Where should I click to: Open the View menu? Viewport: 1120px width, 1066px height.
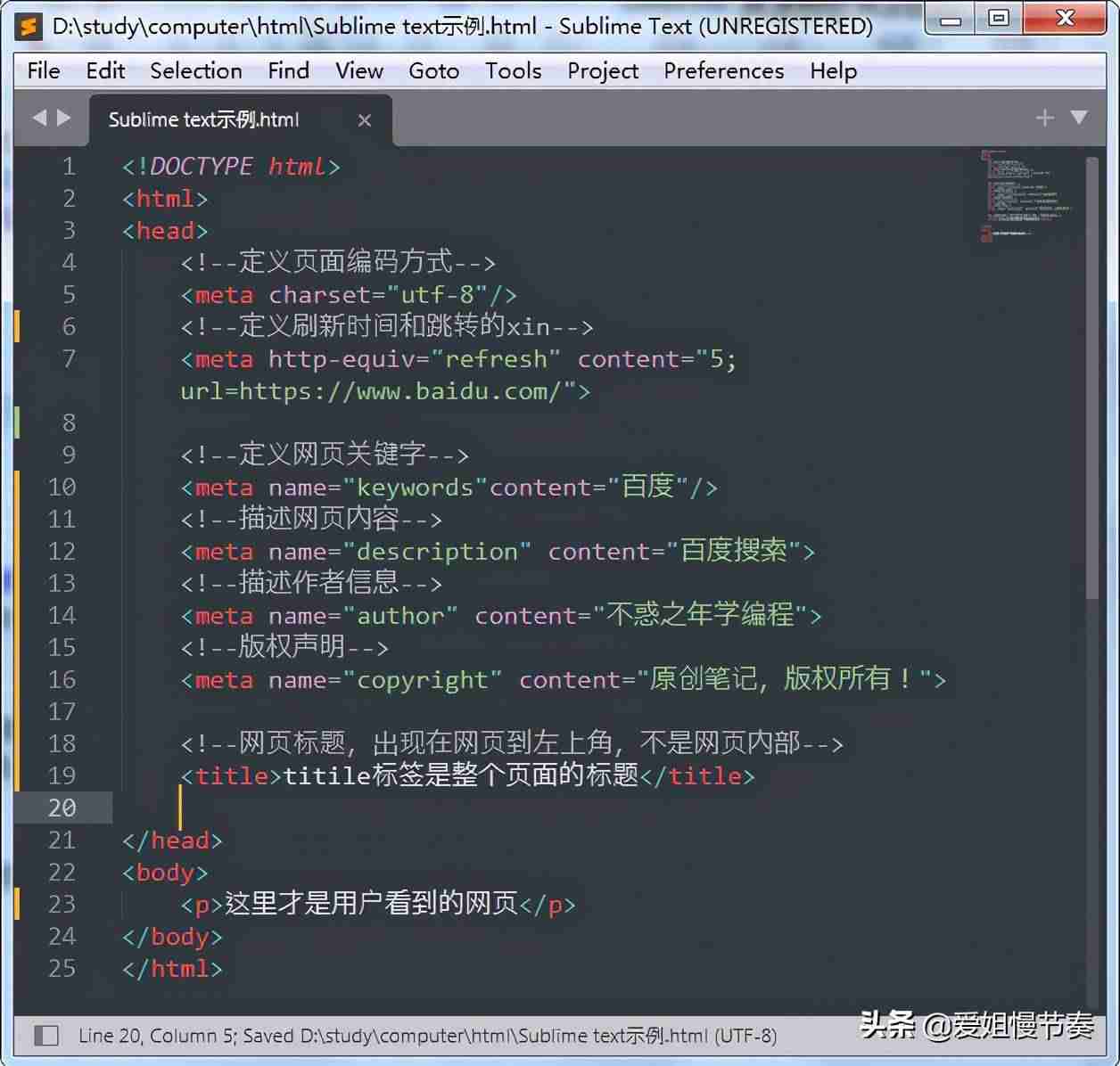359,71
